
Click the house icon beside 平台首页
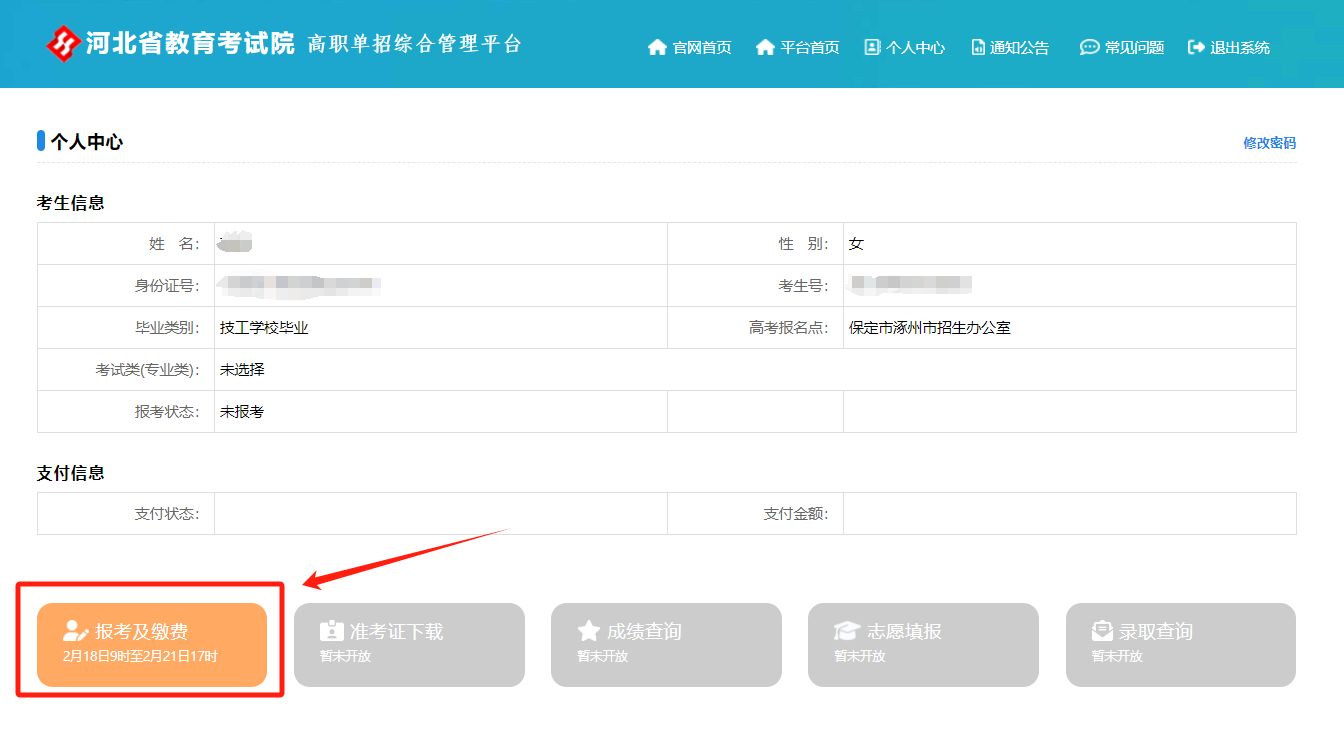[765, 47]
